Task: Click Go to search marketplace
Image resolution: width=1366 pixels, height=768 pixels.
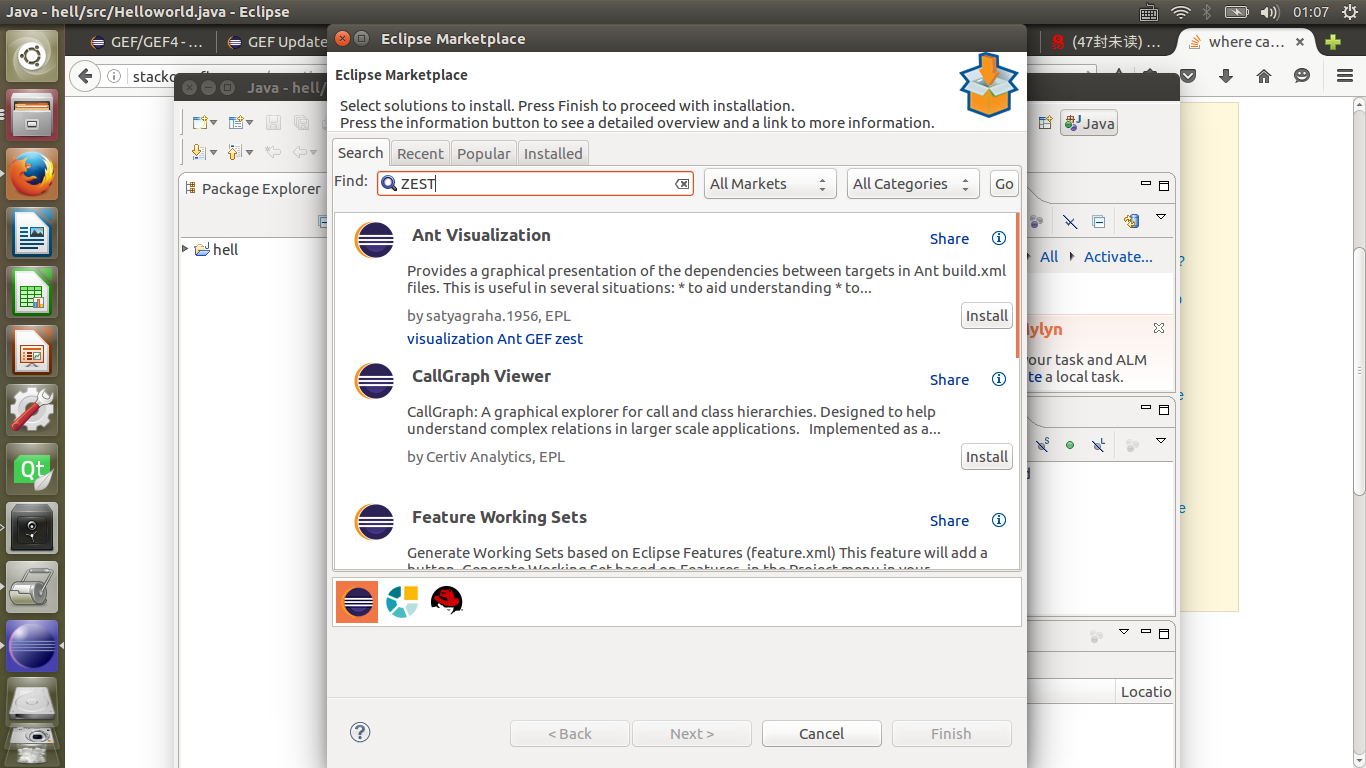Action: [1004, 184]
